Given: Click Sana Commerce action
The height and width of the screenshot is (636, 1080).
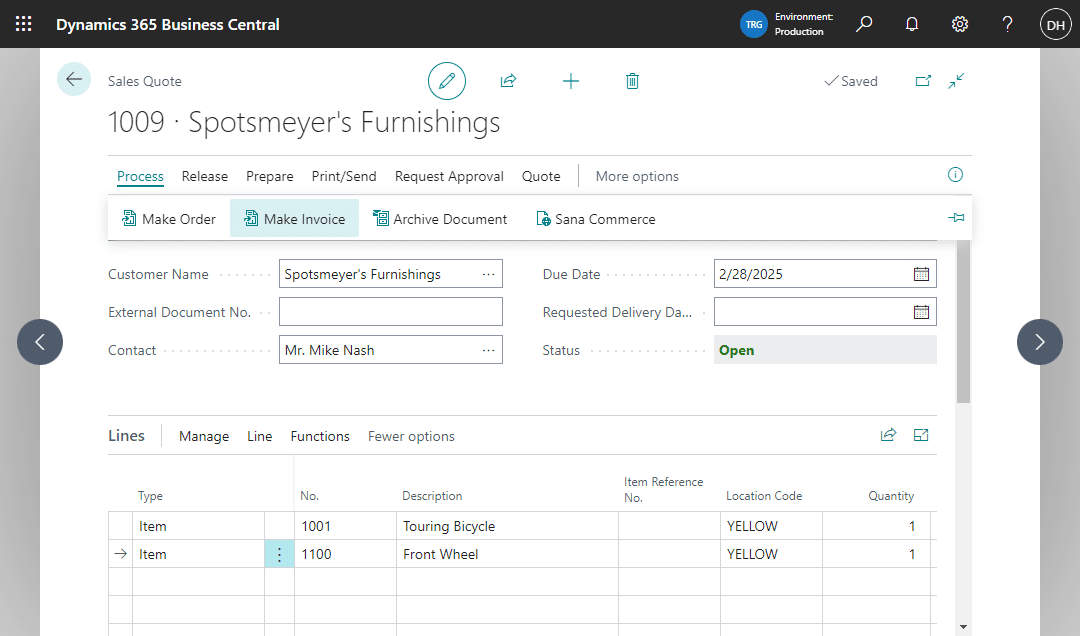Looking at the screenshot, I should (x=596, y=218).
